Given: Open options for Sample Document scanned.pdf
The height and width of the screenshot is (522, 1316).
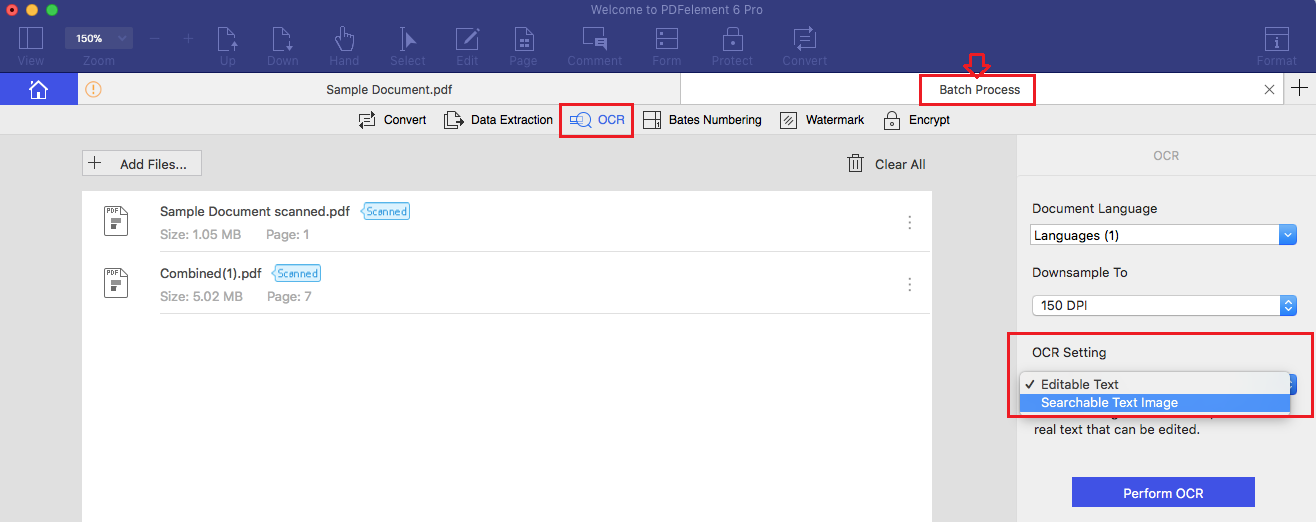Looking at the screenshot, I should point(909,222).
